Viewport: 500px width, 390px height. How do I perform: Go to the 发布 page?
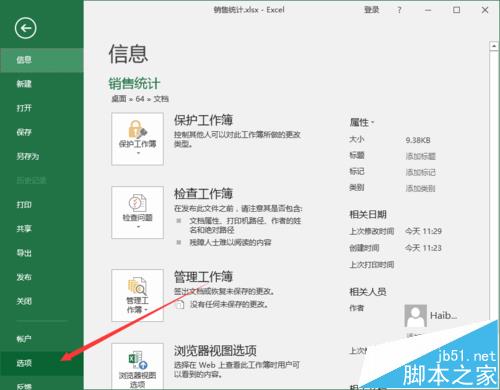click(x=42, y=277)
